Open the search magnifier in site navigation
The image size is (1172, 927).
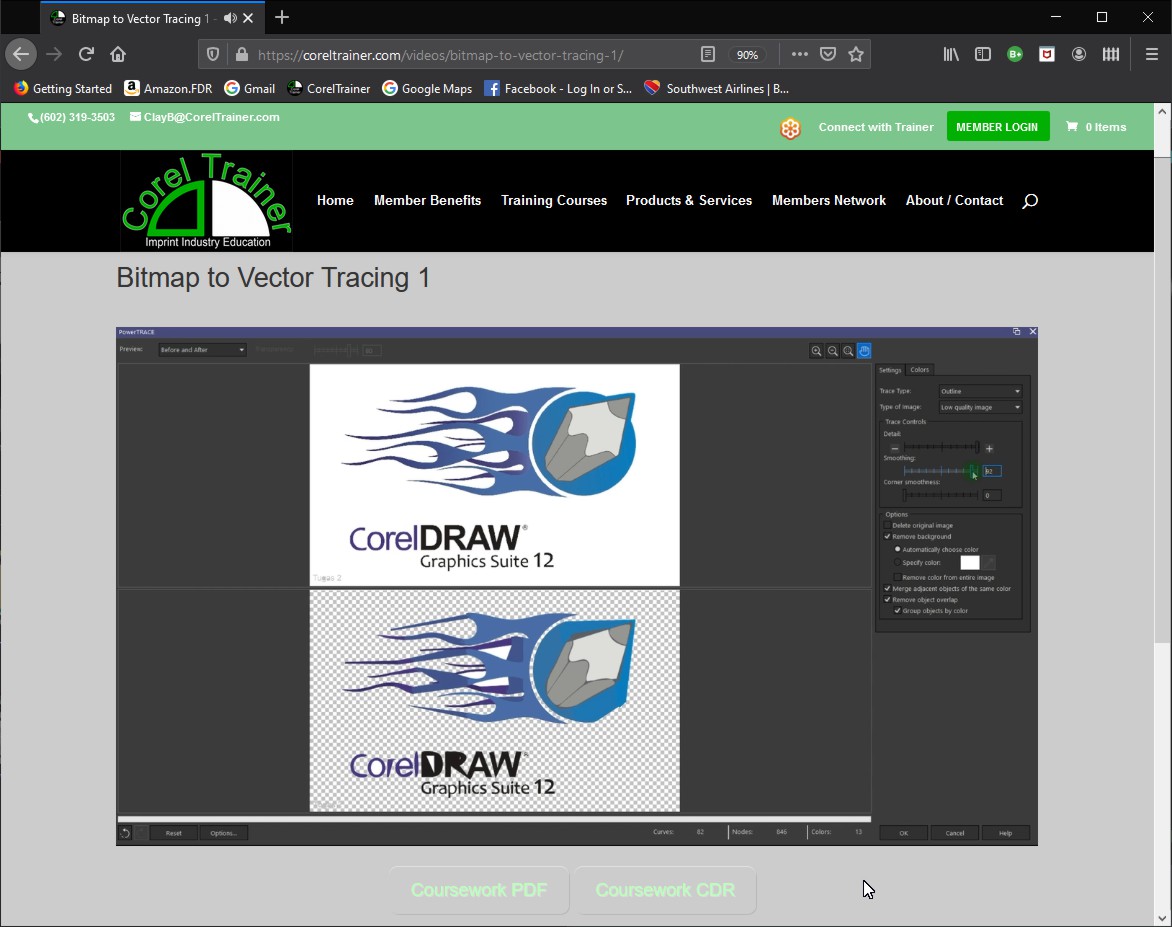(1029, 200)
